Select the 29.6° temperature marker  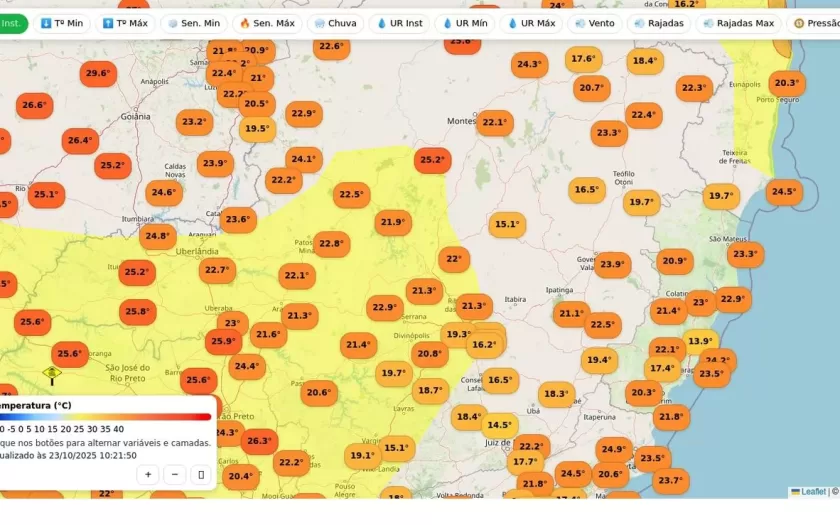tap(98, 73)
